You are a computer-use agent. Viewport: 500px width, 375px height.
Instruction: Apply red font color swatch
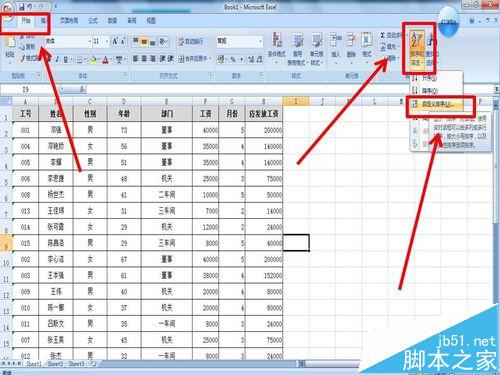(x=106, y=60)
